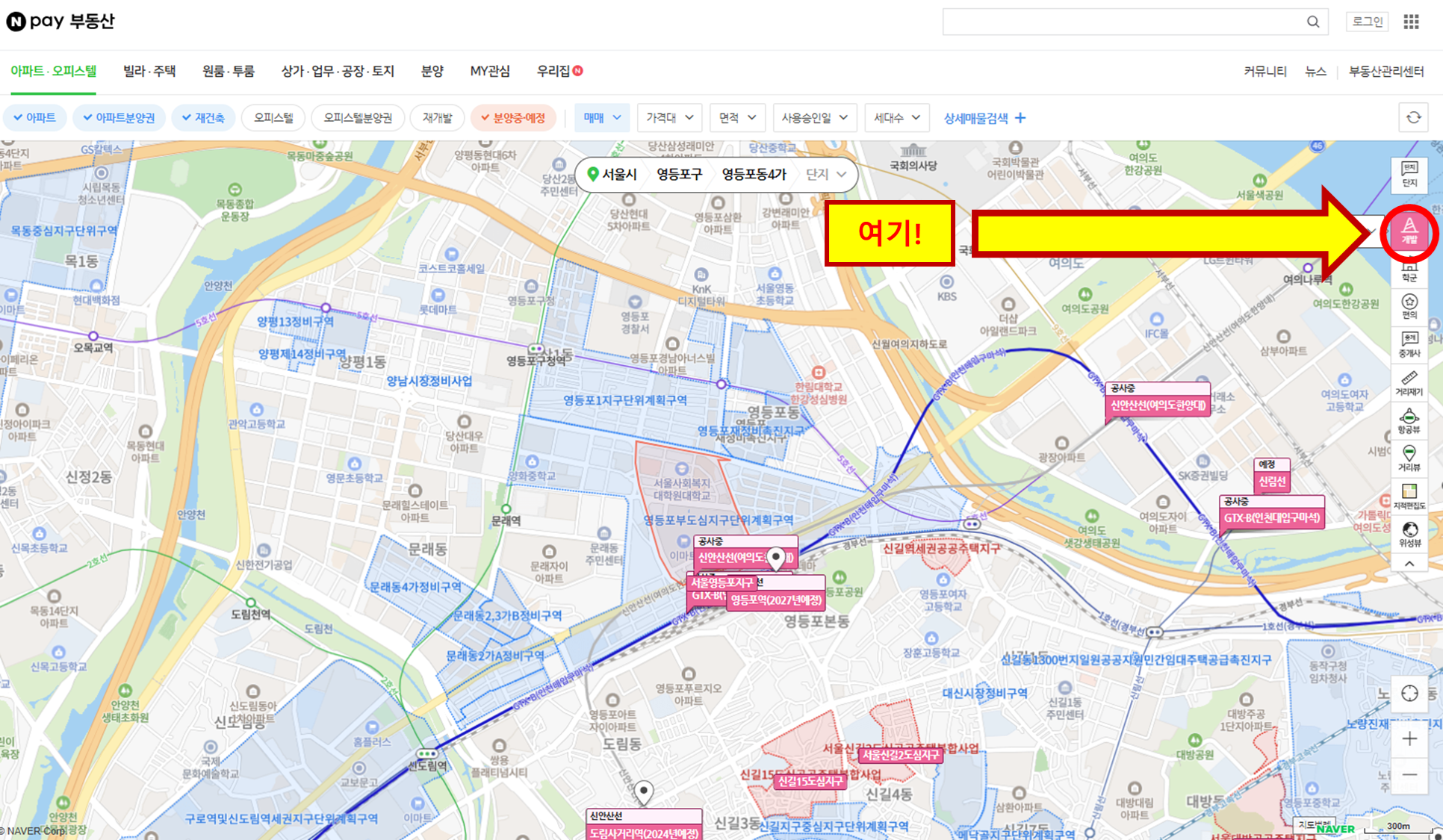Click the search magnifier icon
The image size is (1443, 840).
pyautogui.click(x=1312, y=22)
